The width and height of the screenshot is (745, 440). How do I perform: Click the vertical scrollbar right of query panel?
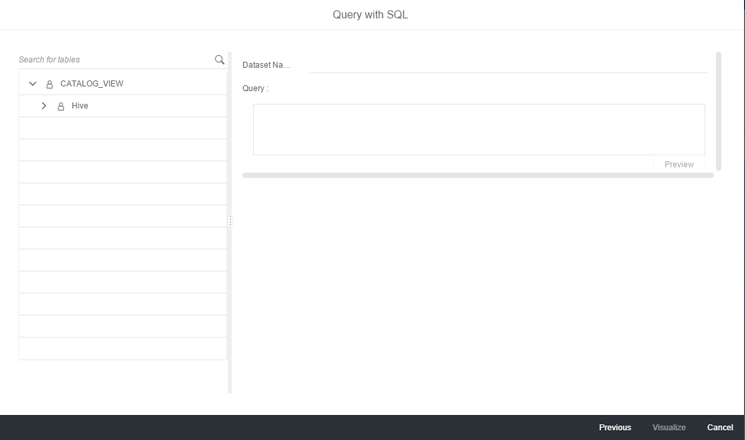pos(718,110)
